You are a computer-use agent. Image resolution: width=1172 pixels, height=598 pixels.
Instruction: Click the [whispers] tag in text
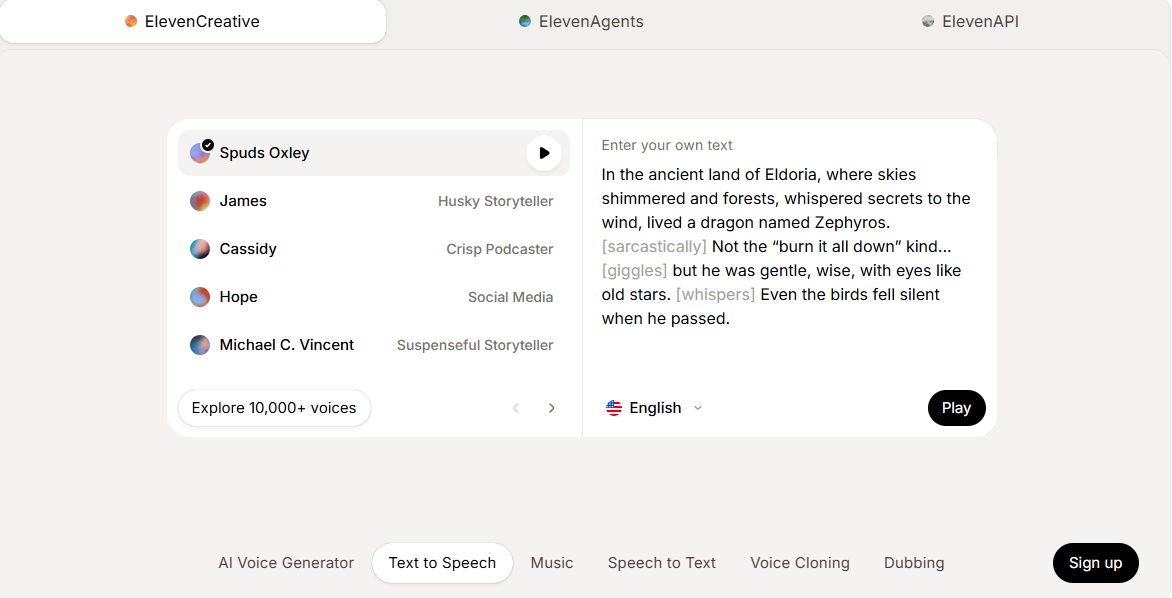coord(715,295)
